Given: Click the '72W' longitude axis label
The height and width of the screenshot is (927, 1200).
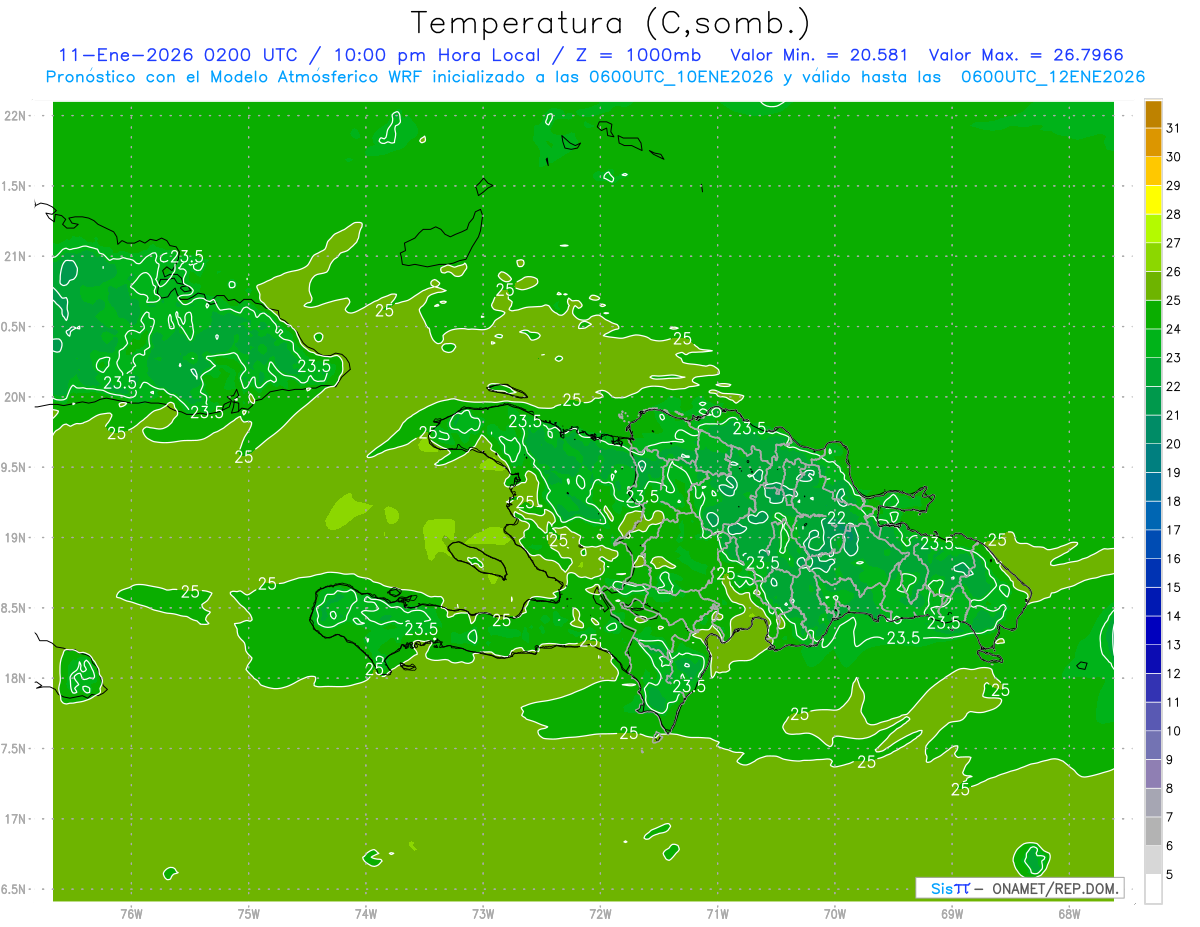Looking at the screenshot, I should tap(600, 913).
